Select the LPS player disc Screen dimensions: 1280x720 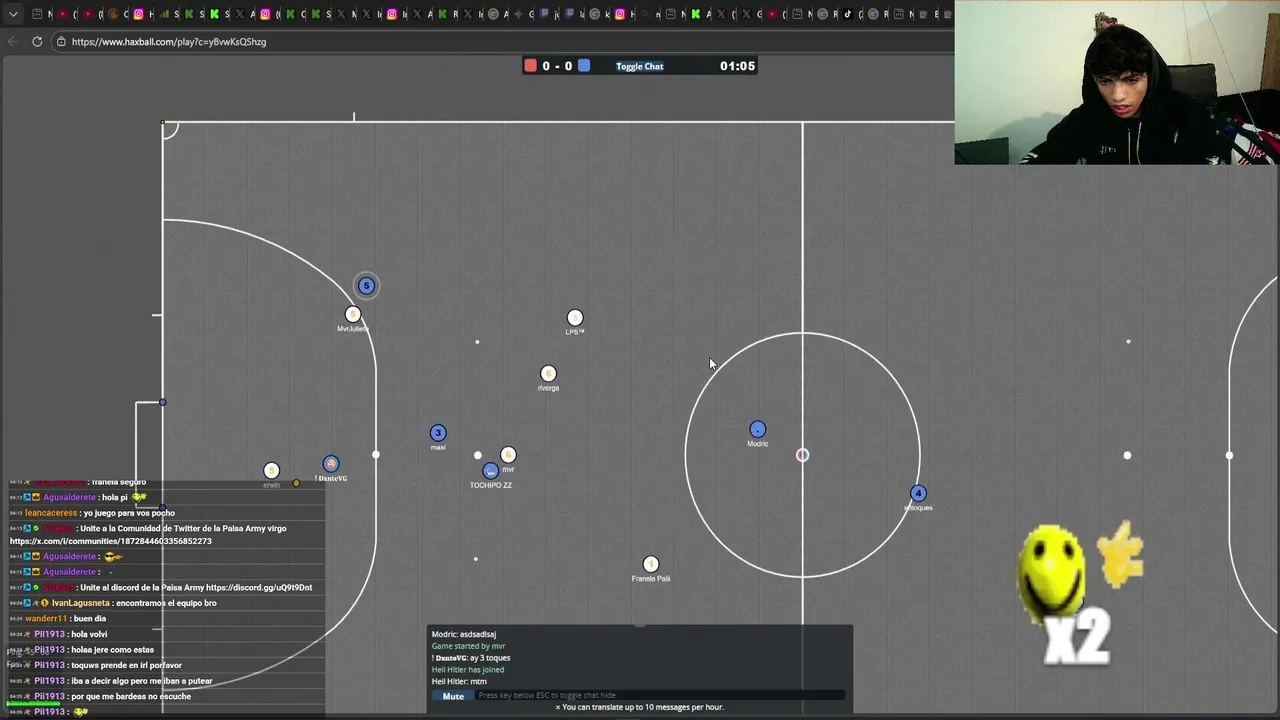pos(575,318)
